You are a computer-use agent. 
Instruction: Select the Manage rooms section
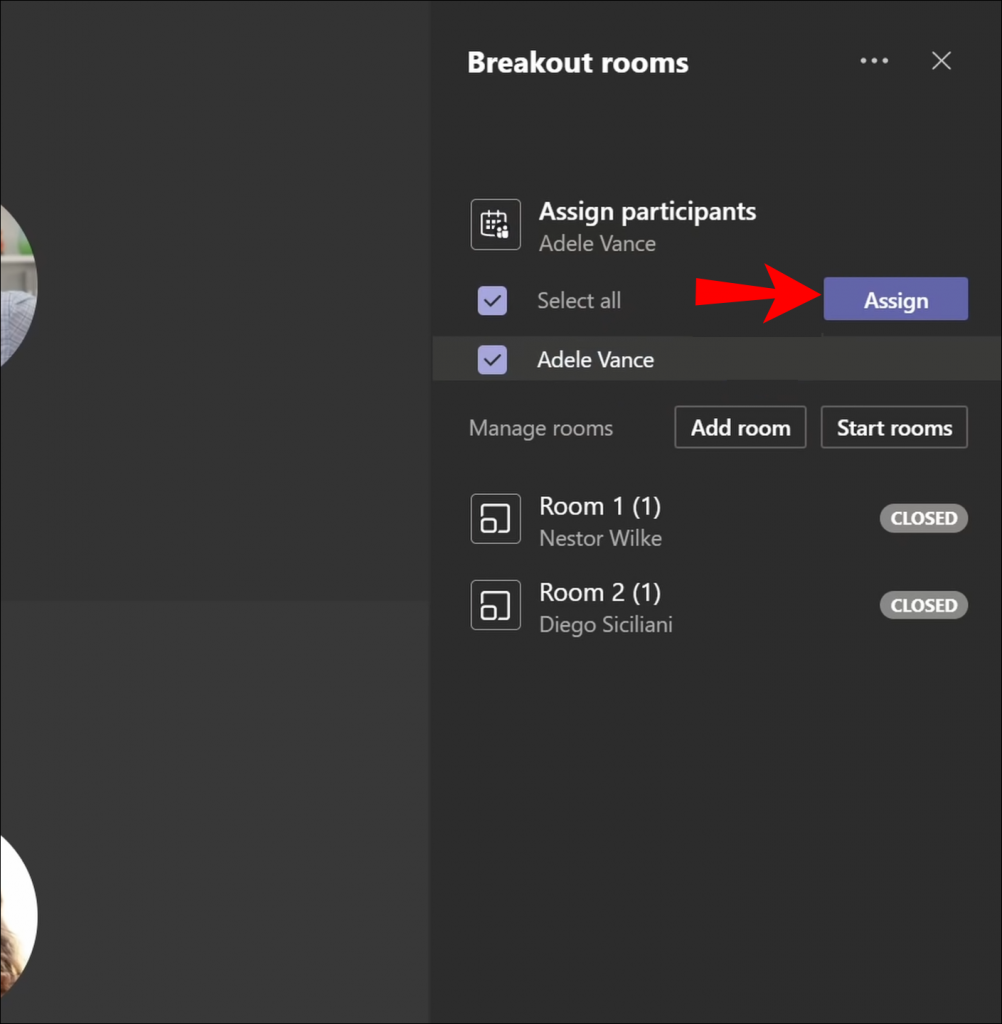(540, 428)
